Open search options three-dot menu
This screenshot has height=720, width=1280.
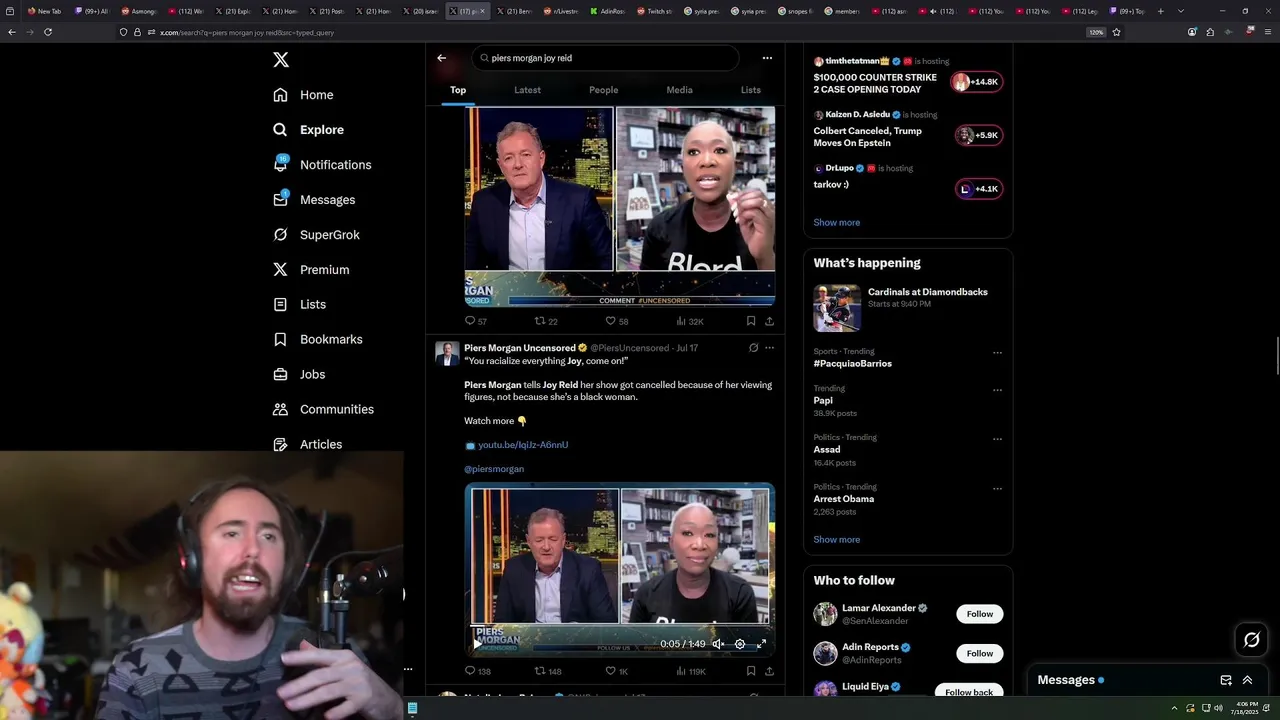click(767, 58)
